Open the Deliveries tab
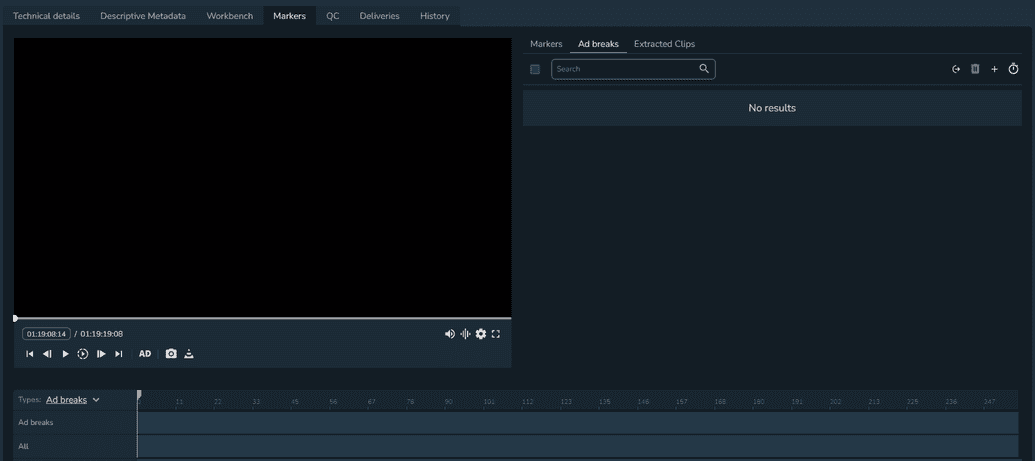This screenshot has width=1035, height=461. point(380,16)
